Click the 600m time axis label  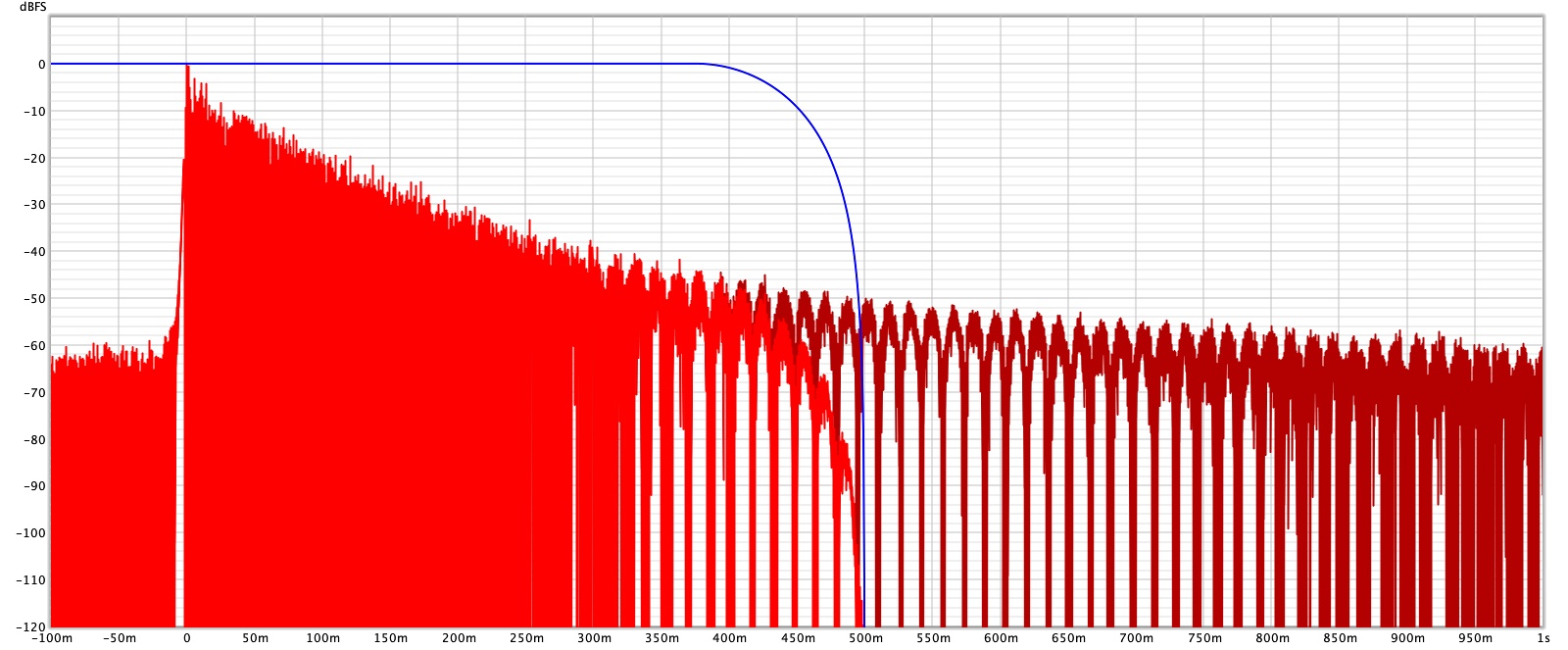(x=1001, y=638)
